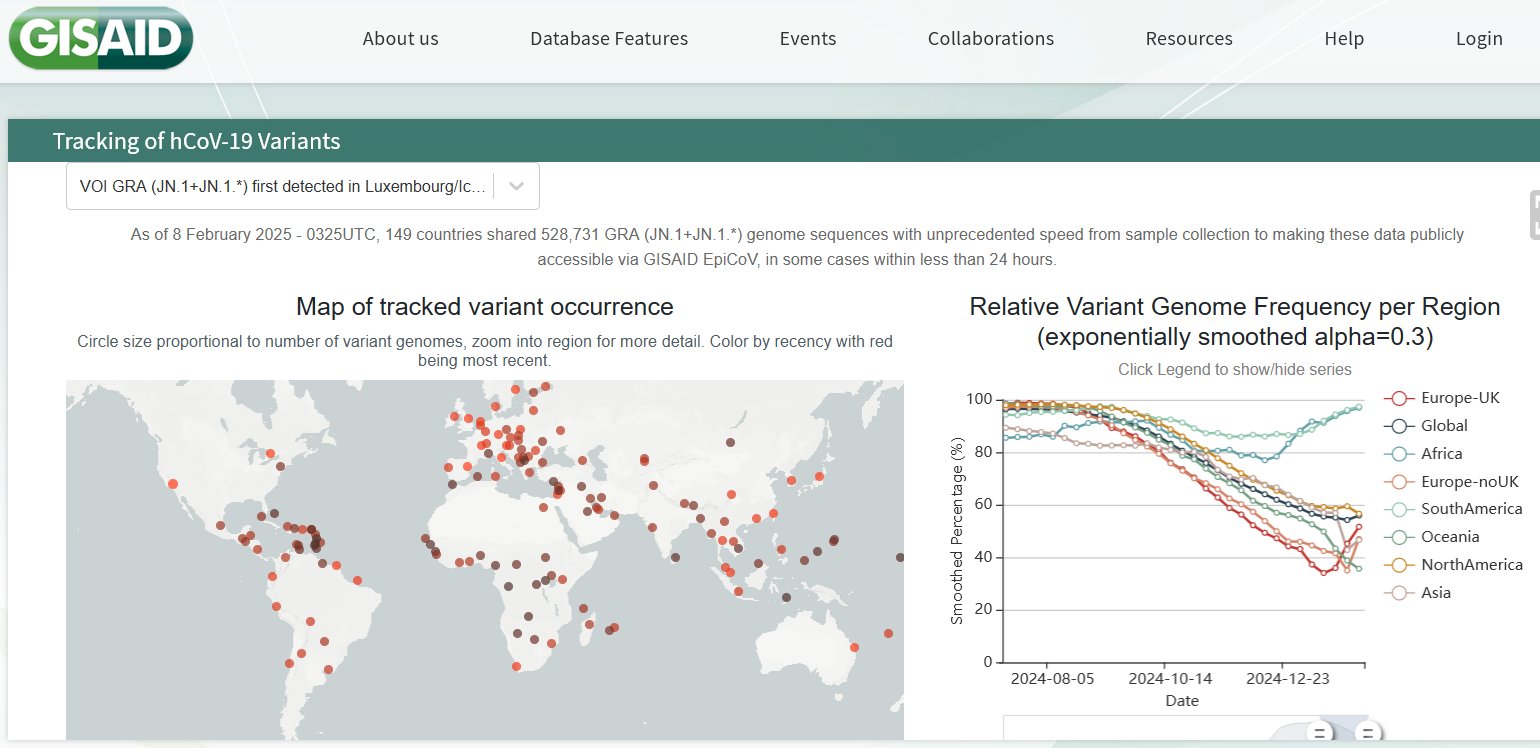Open the Database Features menu
The image size is (1540, 748).
tap(608, 39)
